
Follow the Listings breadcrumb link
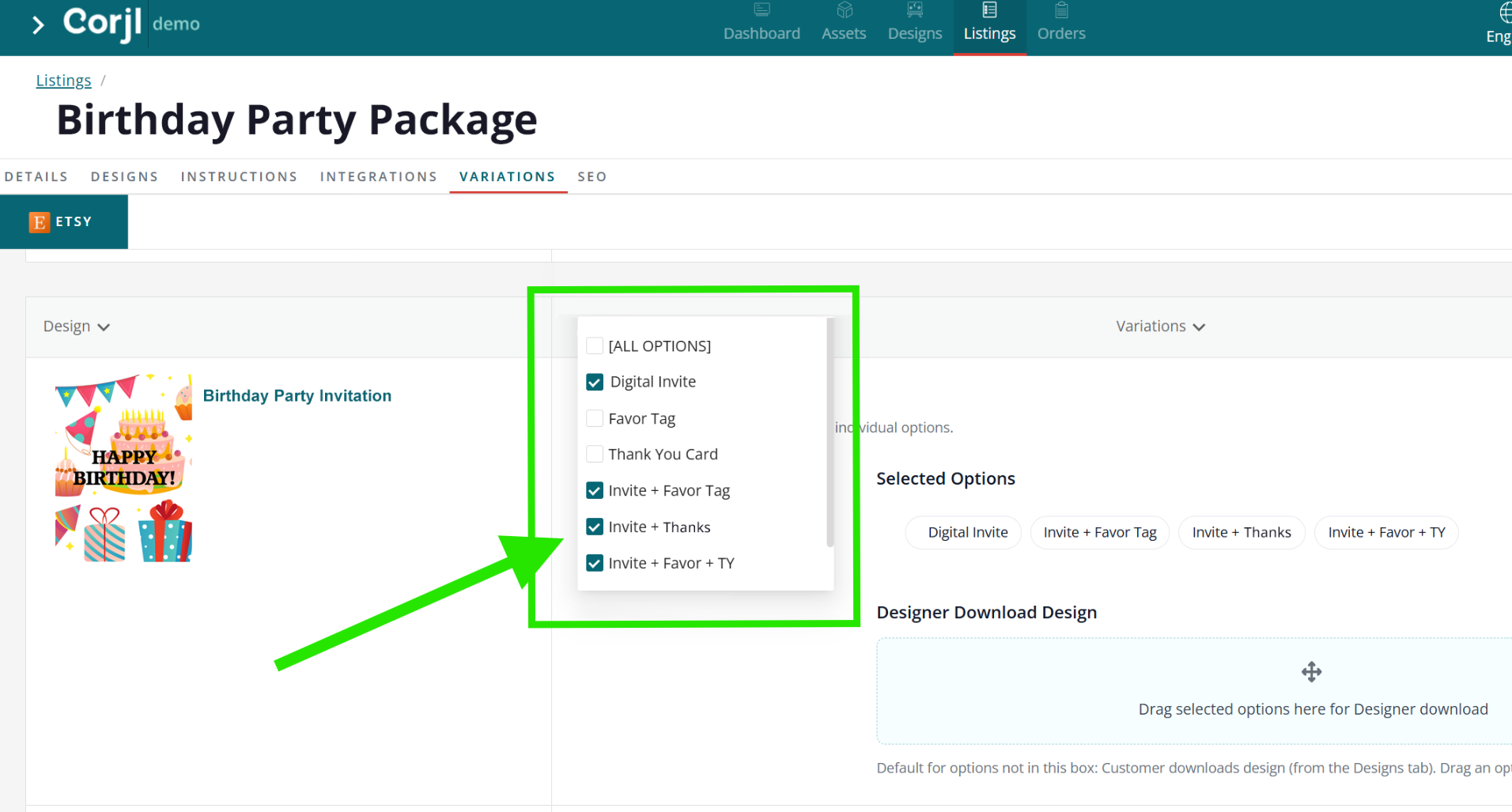63,81
